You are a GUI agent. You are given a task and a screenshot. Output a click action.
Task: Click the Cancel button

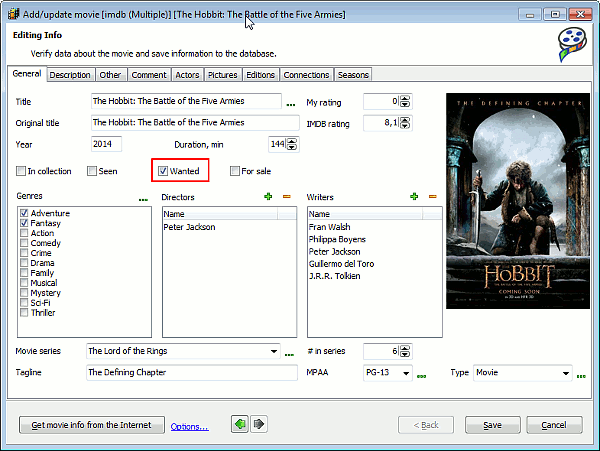pos(554,425)
